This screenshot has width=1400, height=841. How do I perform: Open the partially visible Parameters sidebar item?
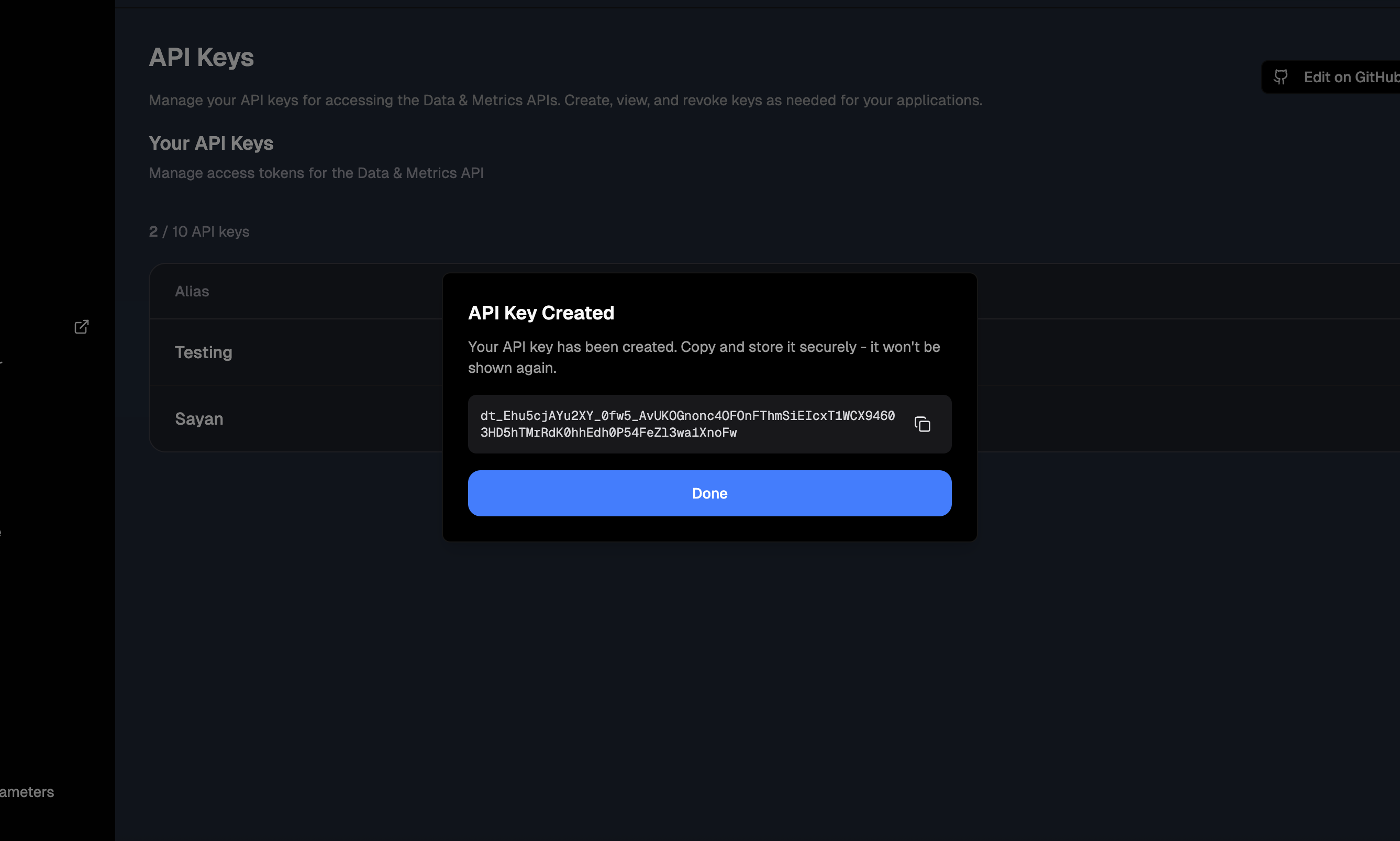27,792
